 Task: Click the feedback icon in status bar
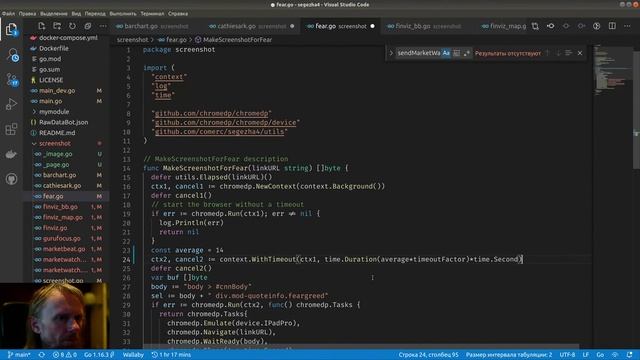point(615,355)
